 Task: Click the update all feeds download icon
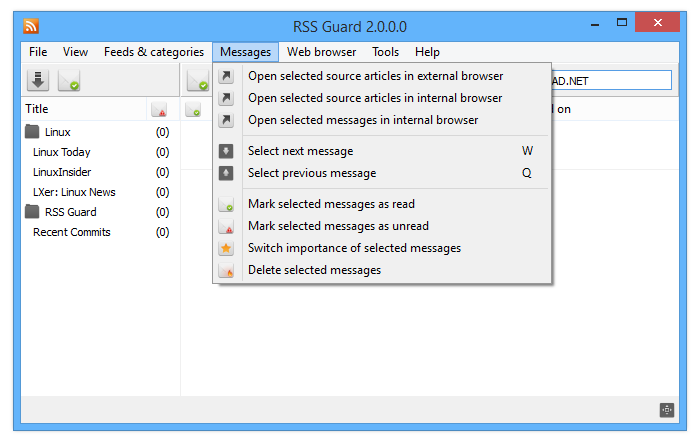point(38,81)
